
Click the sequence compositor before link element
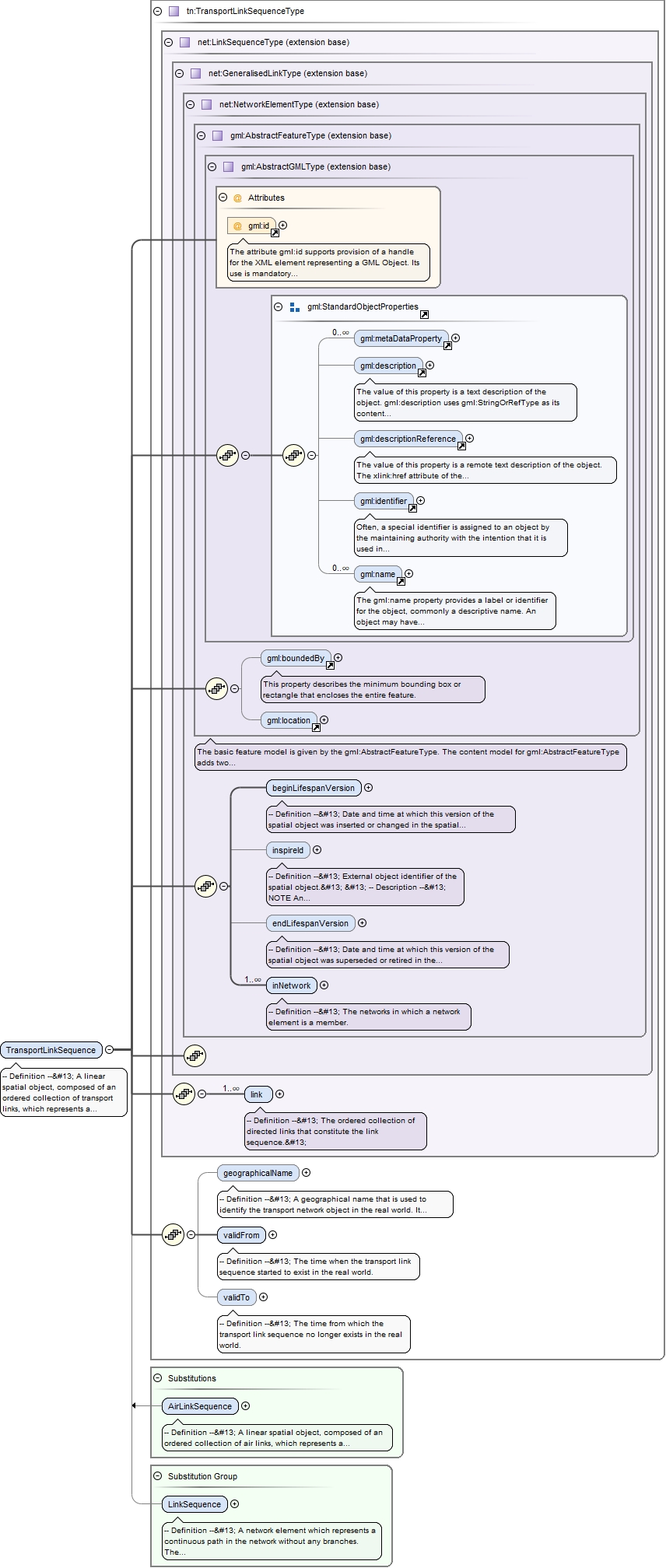(184, 1094)
